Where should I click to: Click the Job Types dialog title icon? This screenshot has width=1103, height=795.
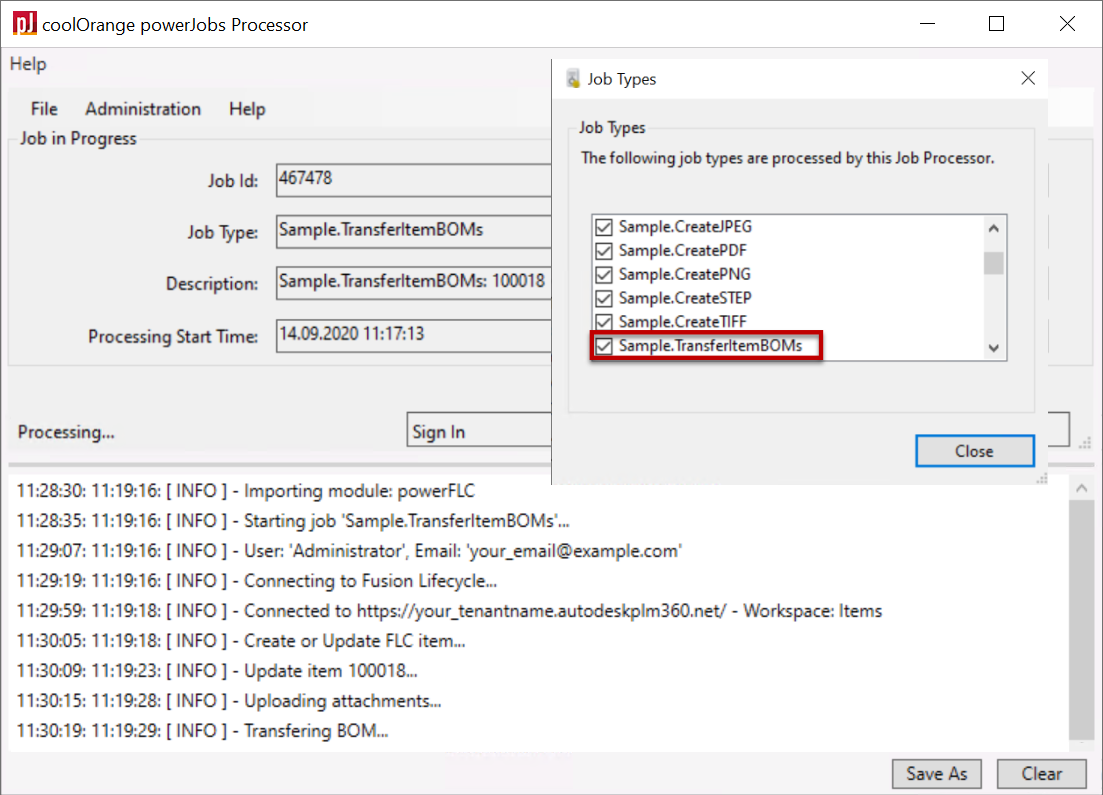pos(573,79)
